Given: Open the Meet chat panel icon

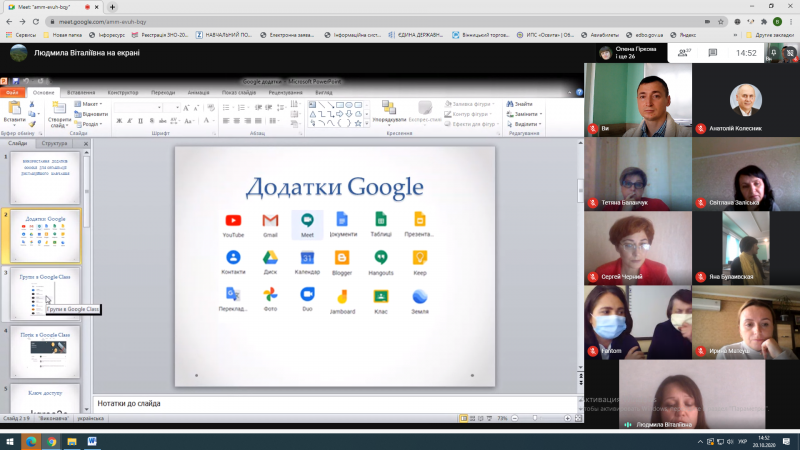Looking at the screenshot, I should 713,53.
